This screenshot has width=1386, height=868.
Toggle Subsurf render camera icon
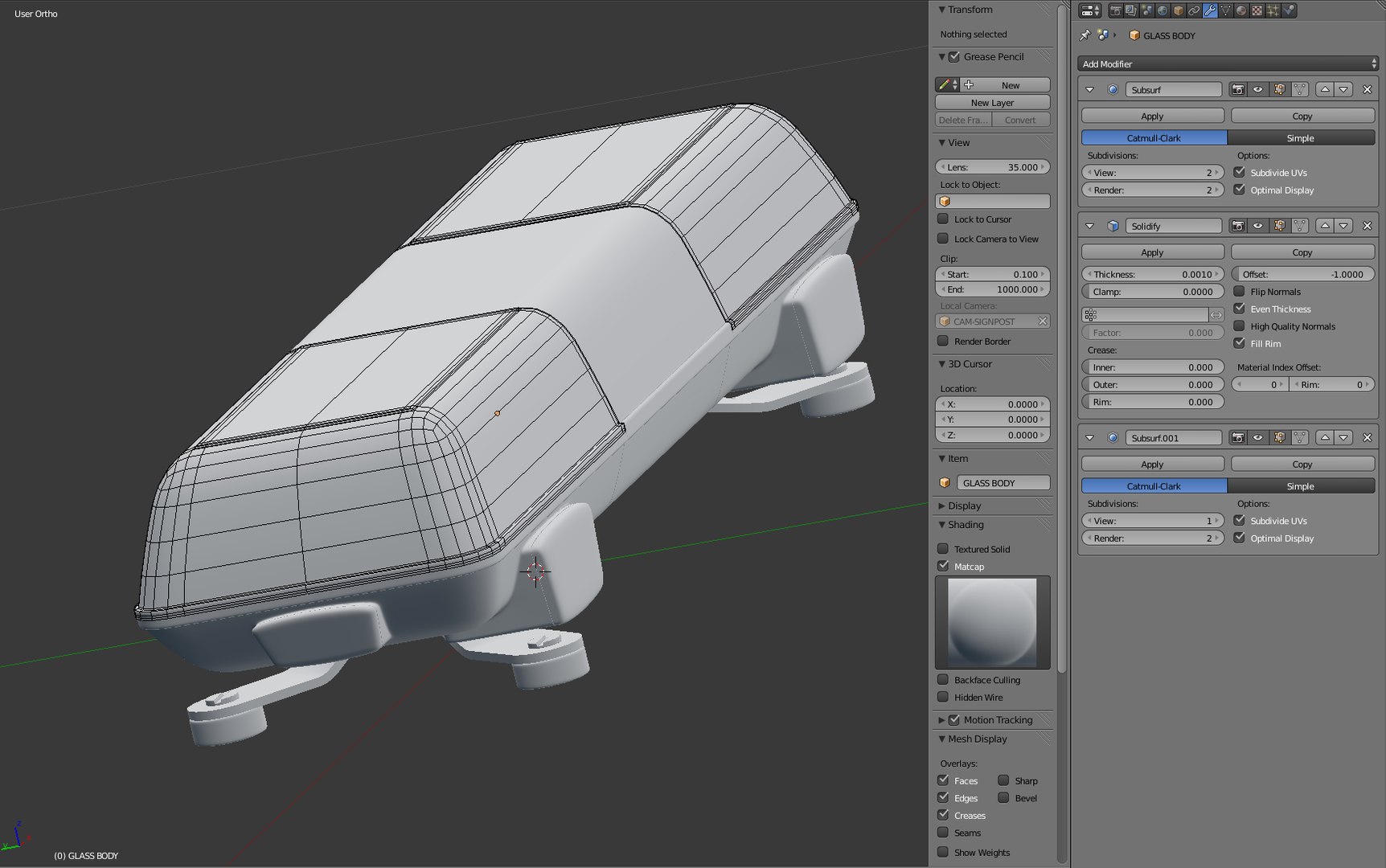tap(1238, 90)
